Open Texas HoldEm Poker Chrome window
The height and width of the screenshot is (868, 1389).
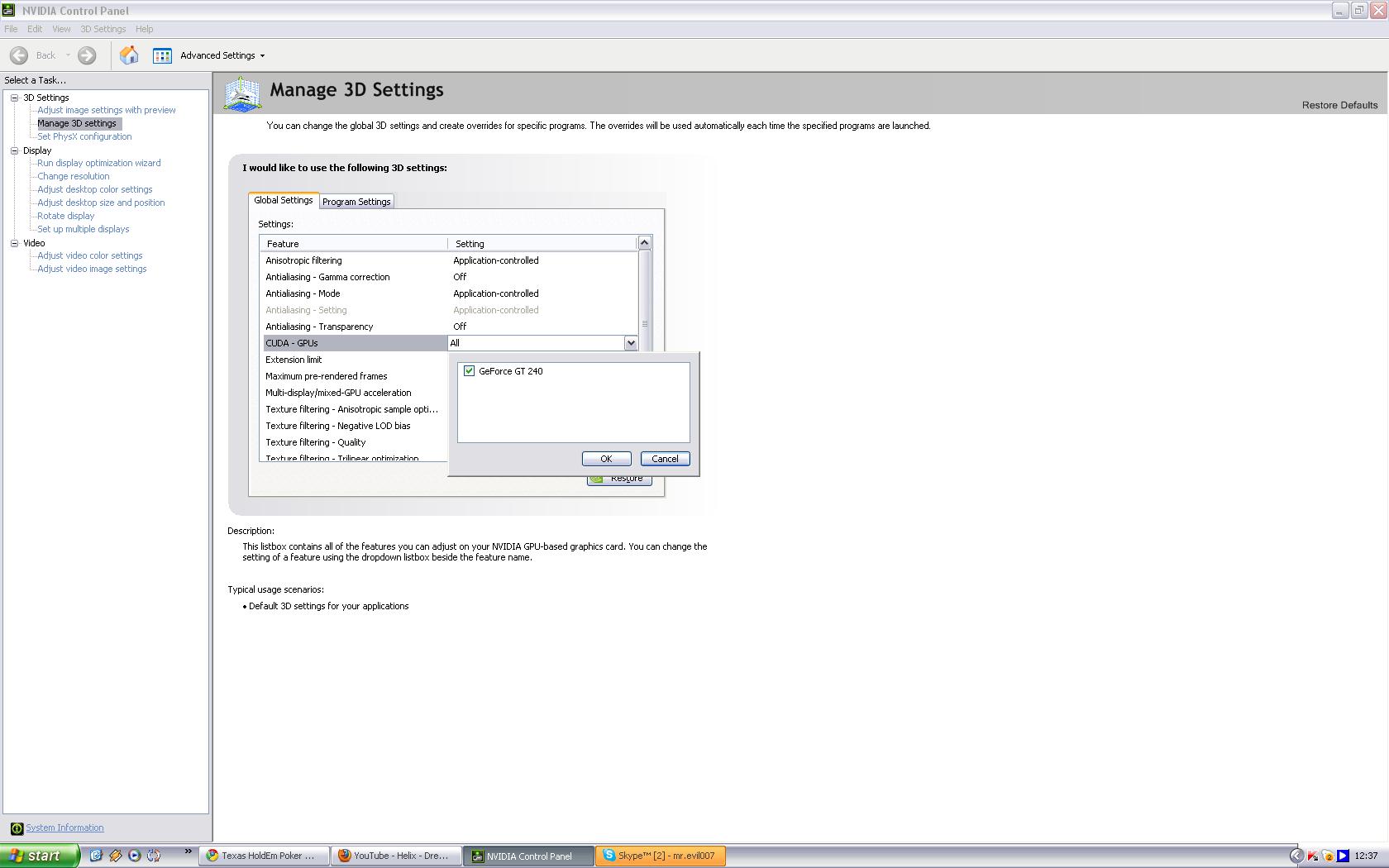click(x=263, y=856)
